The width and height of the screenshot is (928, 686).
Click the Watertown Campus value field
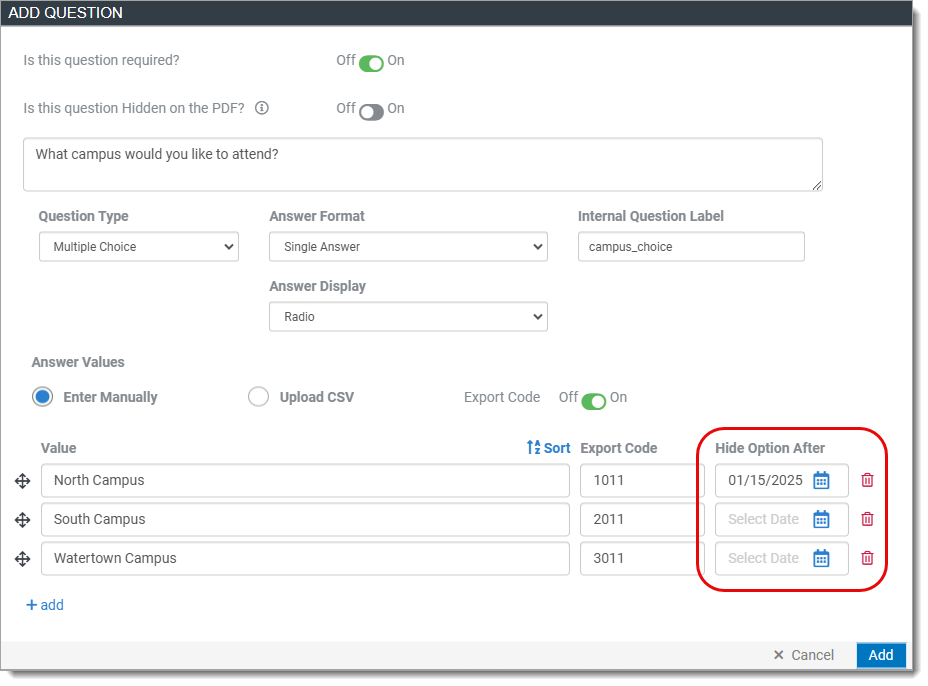[x=305, y=559]
